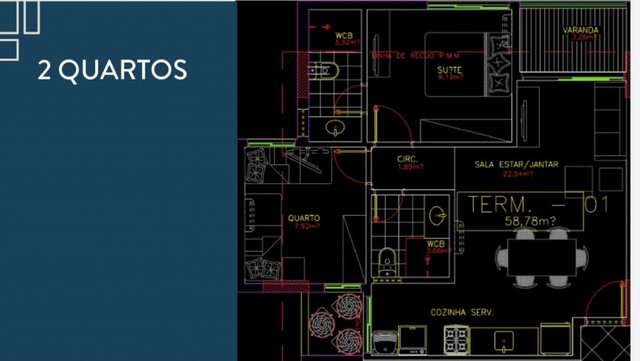Click the white squares logo in the corner
640x361 pixels.
coord(20,30)
